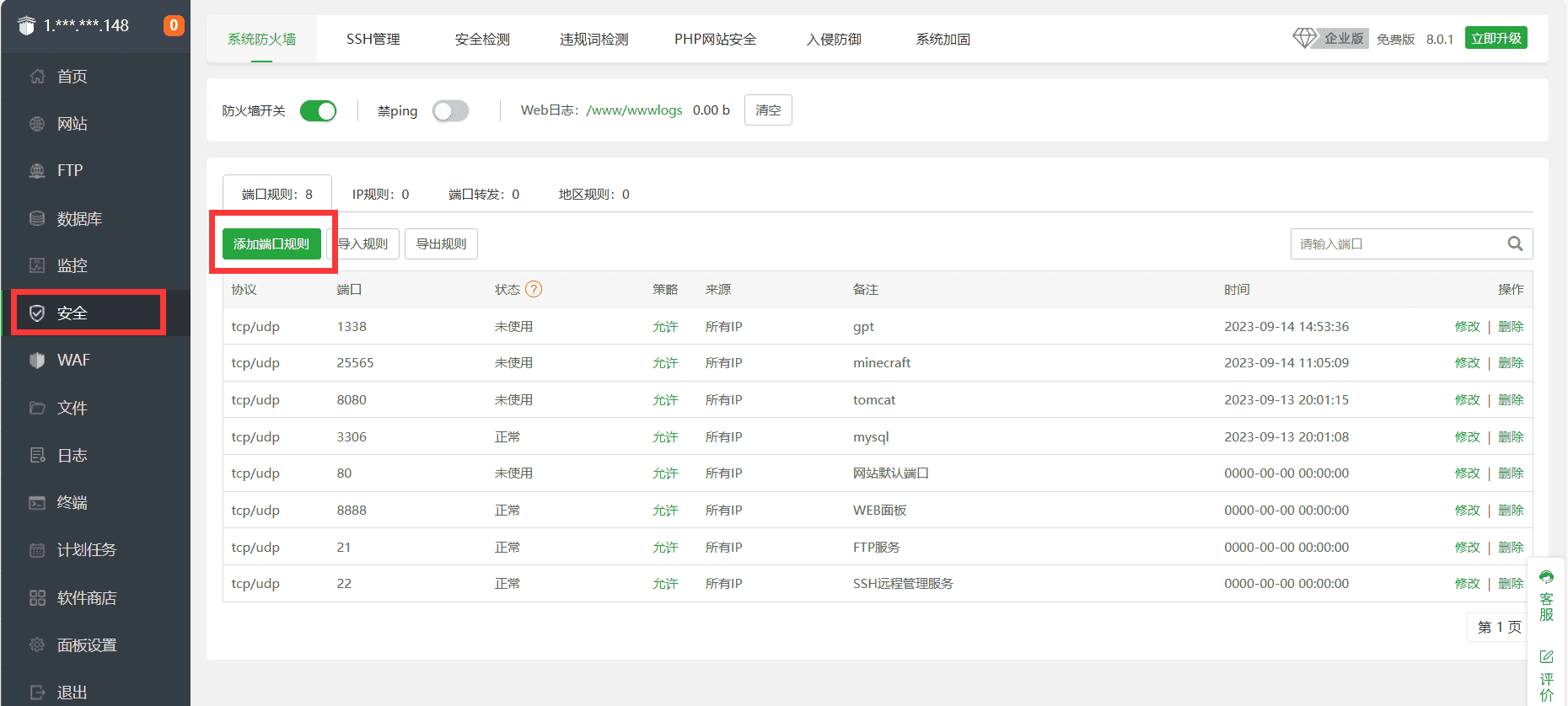Click the 免费版 edition label
Screen dimensions: 1568x706
click(1395, 39)
